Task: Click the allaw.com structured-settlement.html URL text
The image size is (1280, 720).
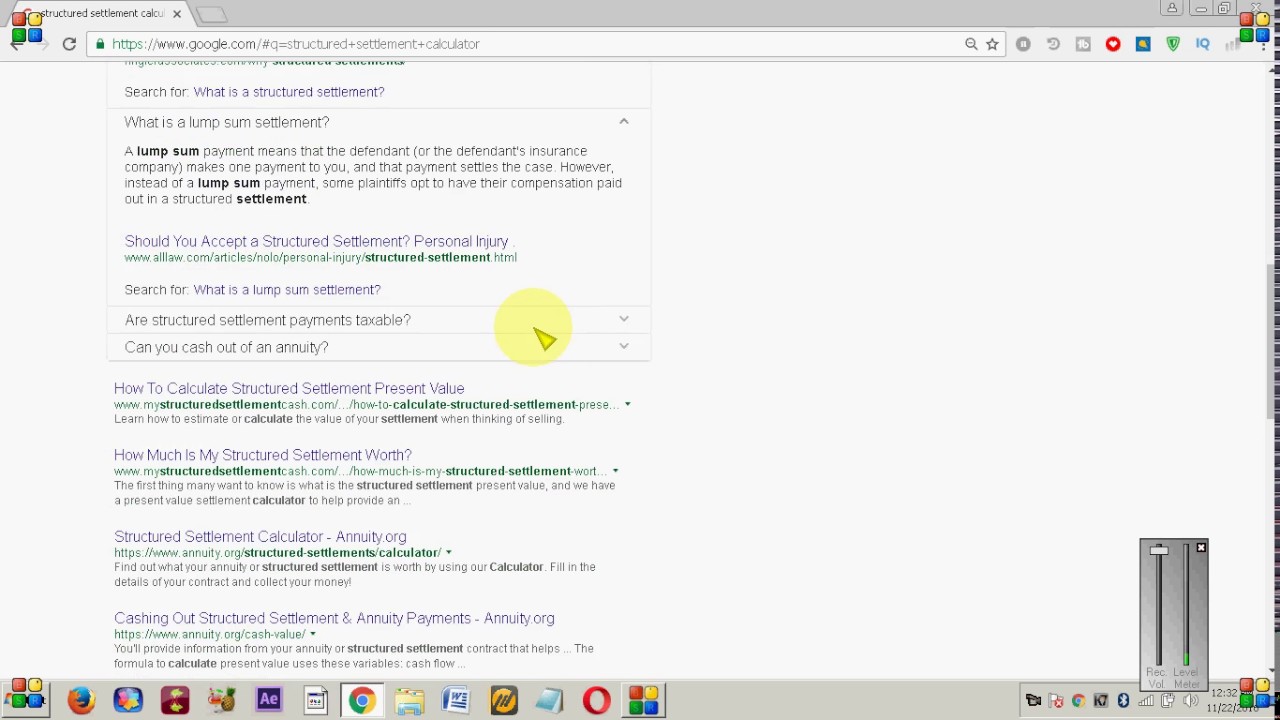Action: pos(320,258)
